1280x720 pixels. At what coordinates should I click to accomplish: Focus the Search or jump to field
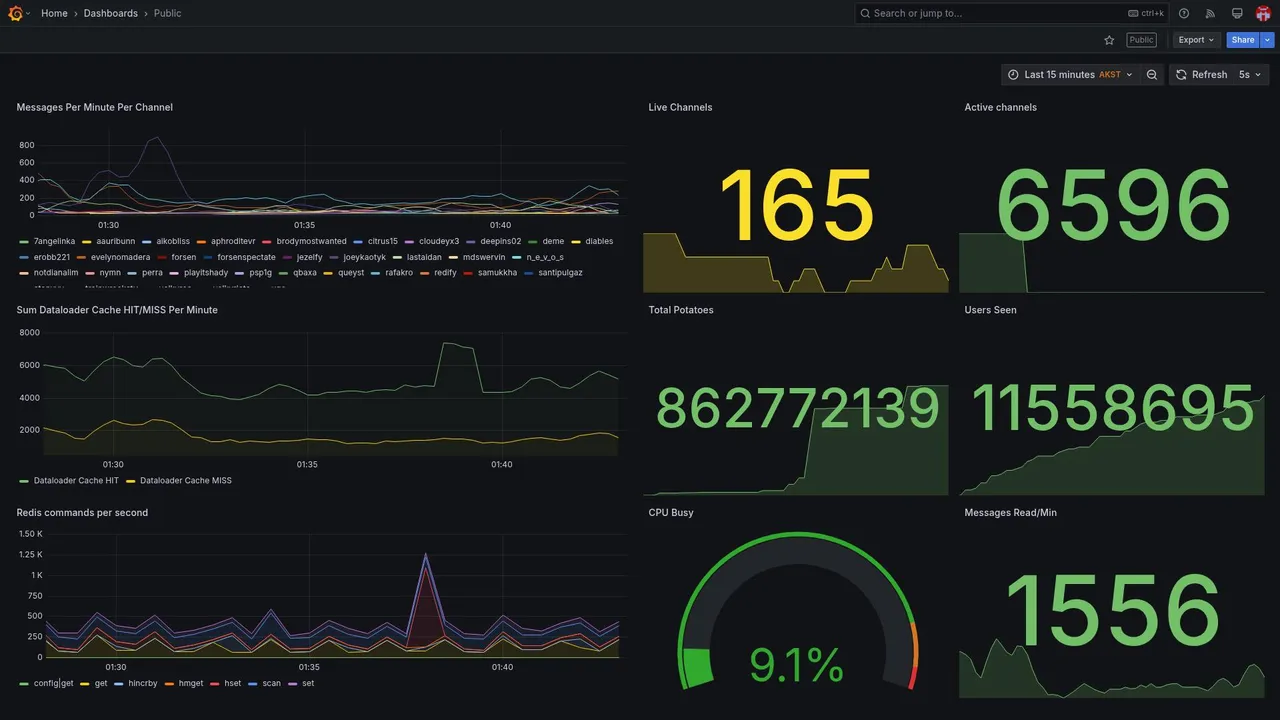point(1011,13)
